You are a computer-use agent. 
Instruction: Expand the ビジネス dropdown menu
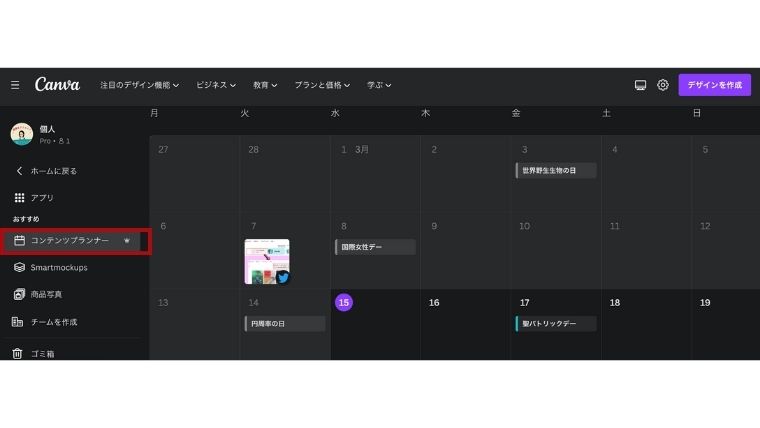coord(216,85)
